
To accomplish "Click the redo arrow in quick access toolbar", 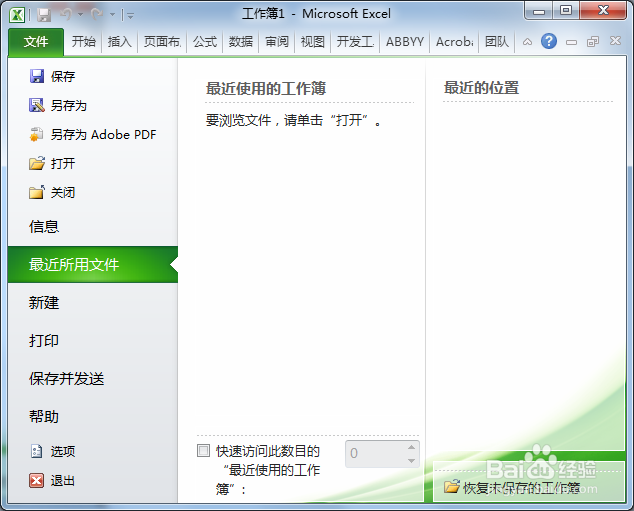I will click(97, 15).
